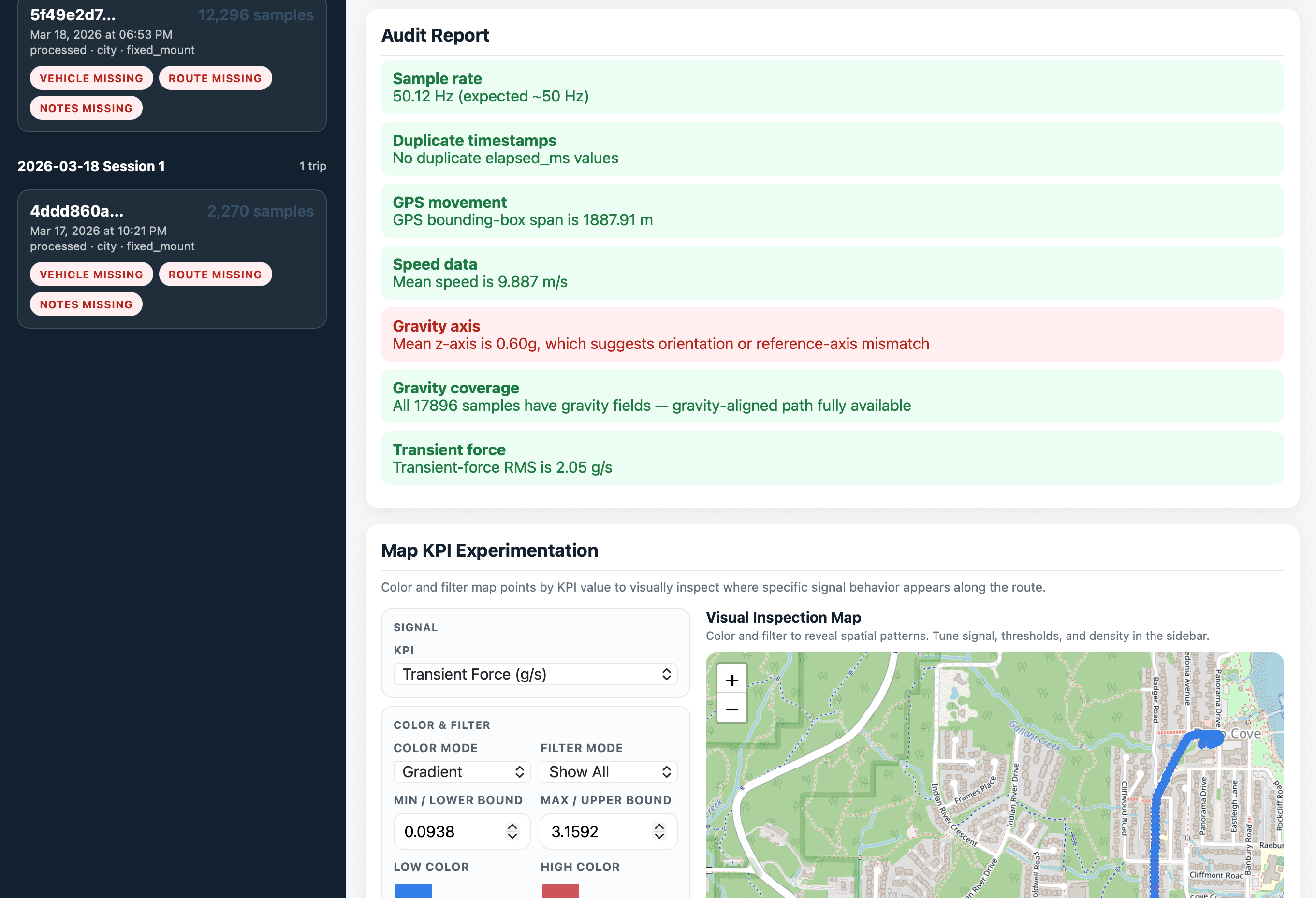Click the '12,296 samples' count text

click(256, 14)
